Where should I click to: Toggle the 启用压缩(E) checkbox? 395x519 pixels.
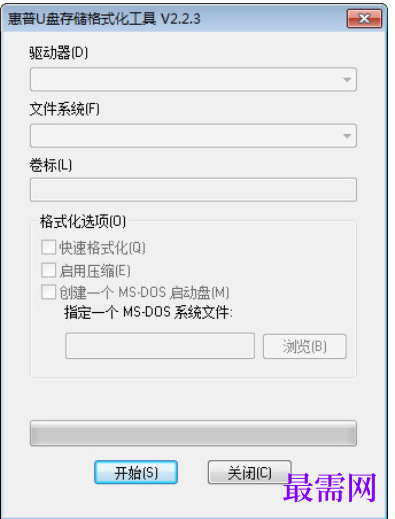click(x=49, y=270)
